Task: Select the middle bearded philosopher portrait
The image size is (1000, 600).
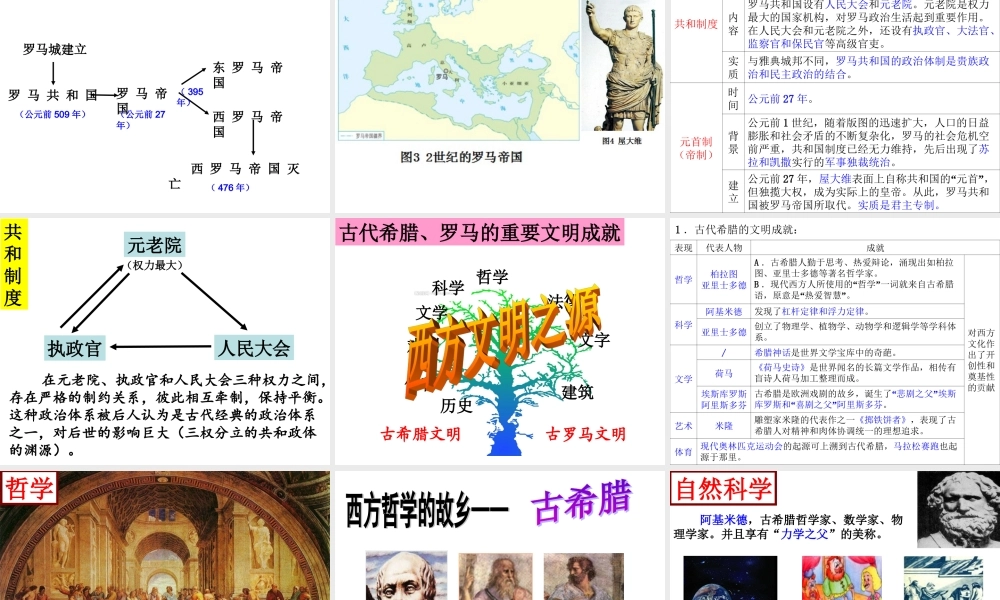Action: coord(496,576)
